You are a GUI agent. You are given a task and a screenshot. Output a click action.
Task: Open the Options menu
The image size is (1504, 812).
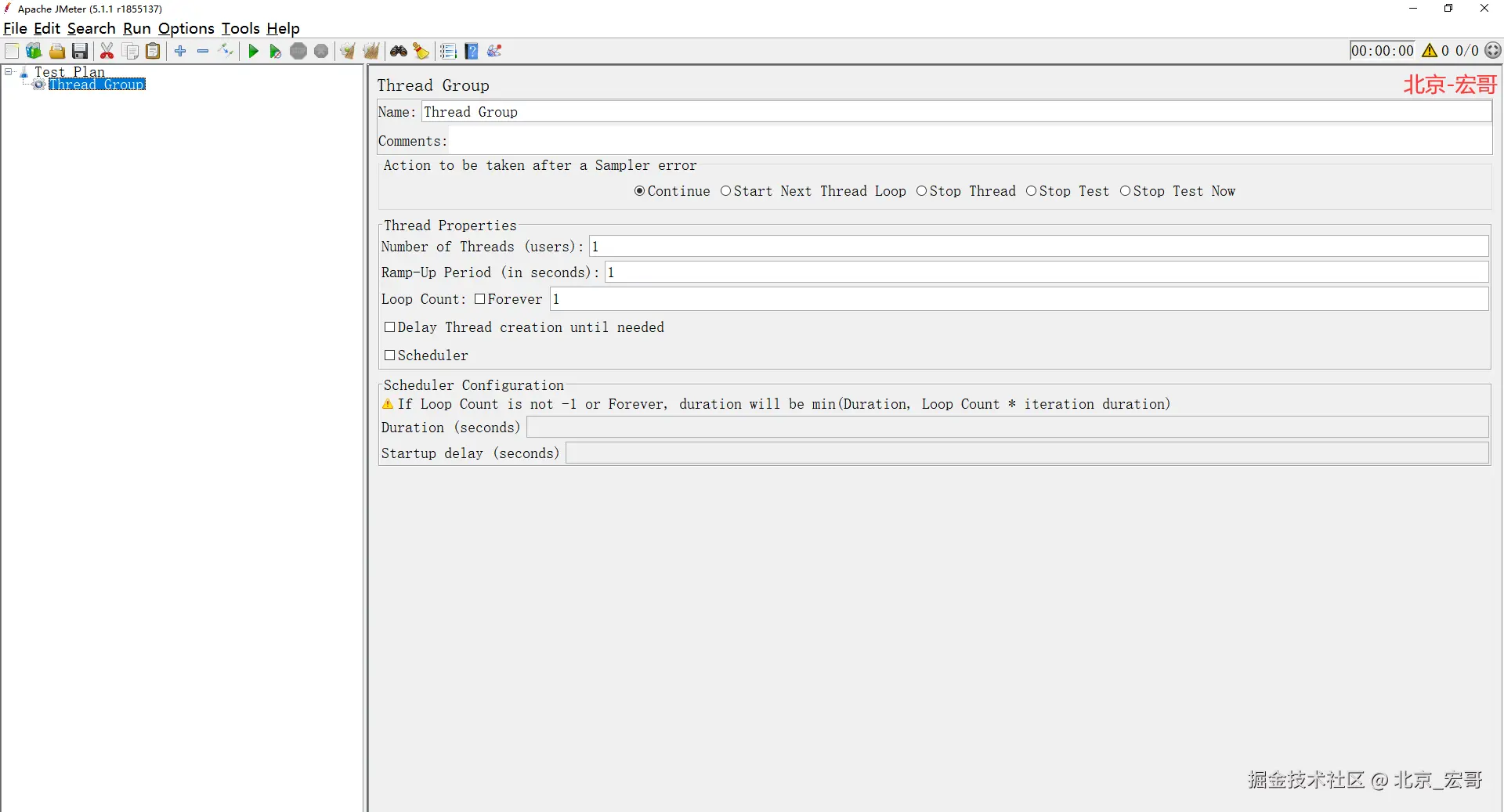point(186,28)
